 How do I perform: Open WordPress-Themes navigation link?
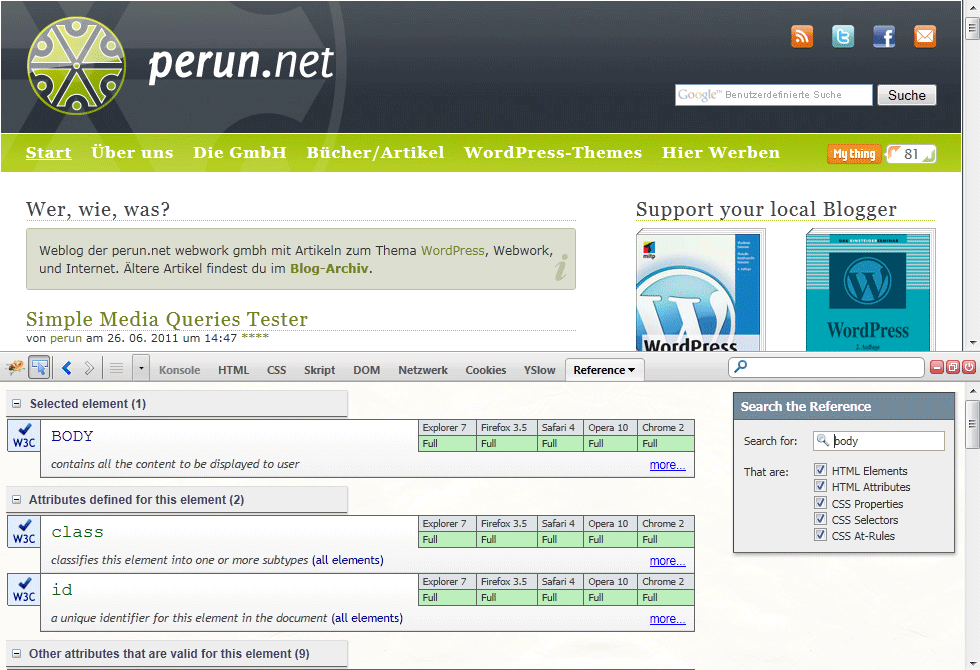coord(552,152)
